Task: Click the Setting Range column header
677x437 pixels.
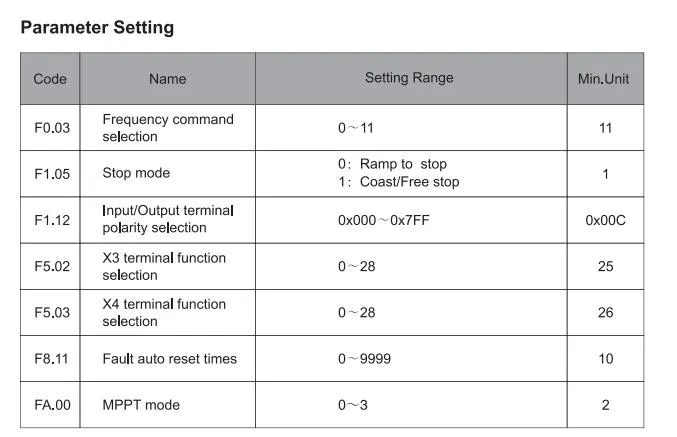Action: click(411, 79)
